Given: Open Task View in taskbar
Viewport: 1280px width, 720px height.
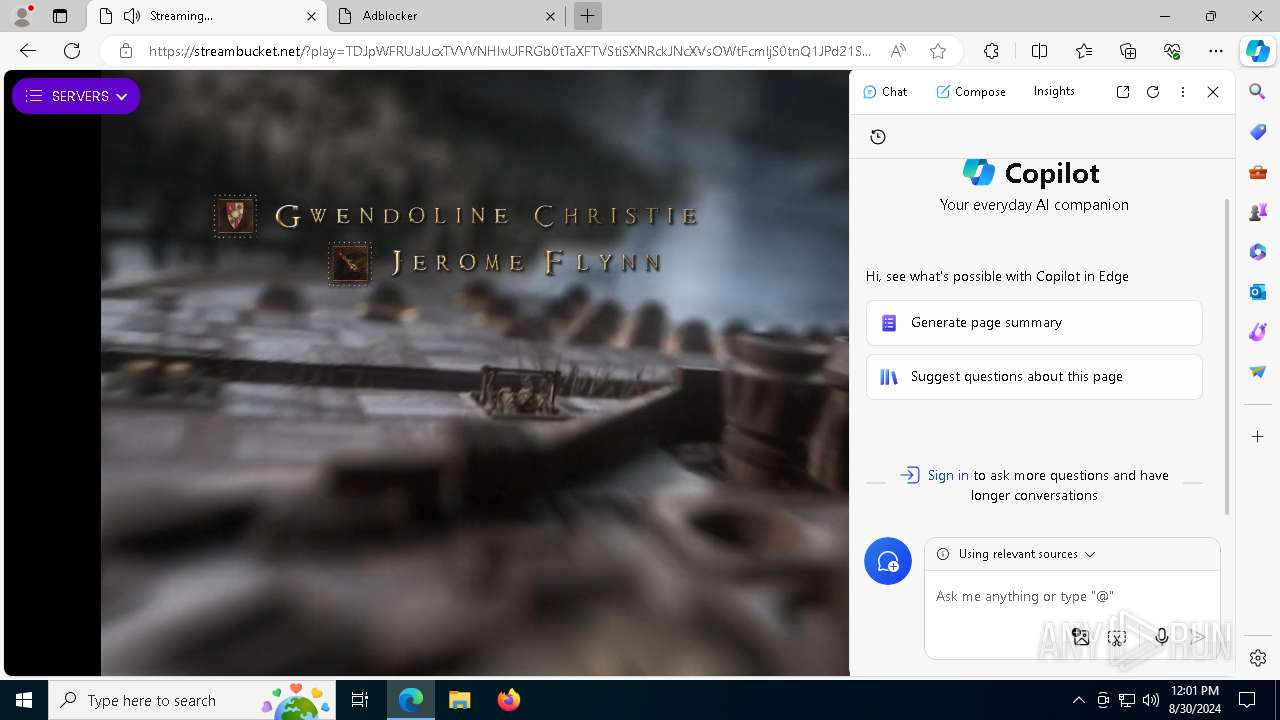Looking at the screenshot, I should (360, 700).
